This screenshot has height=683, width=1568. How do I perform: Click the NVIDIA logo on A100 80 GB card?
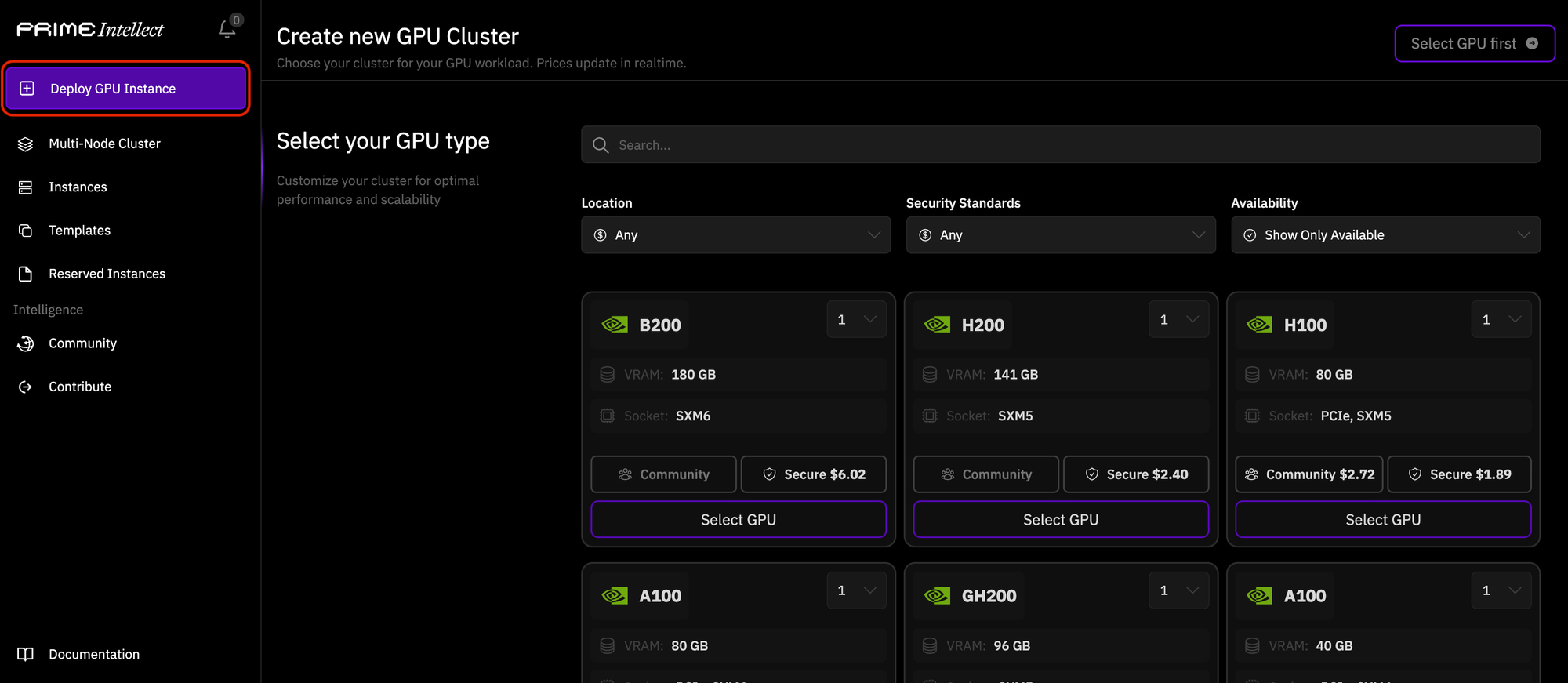615,596
